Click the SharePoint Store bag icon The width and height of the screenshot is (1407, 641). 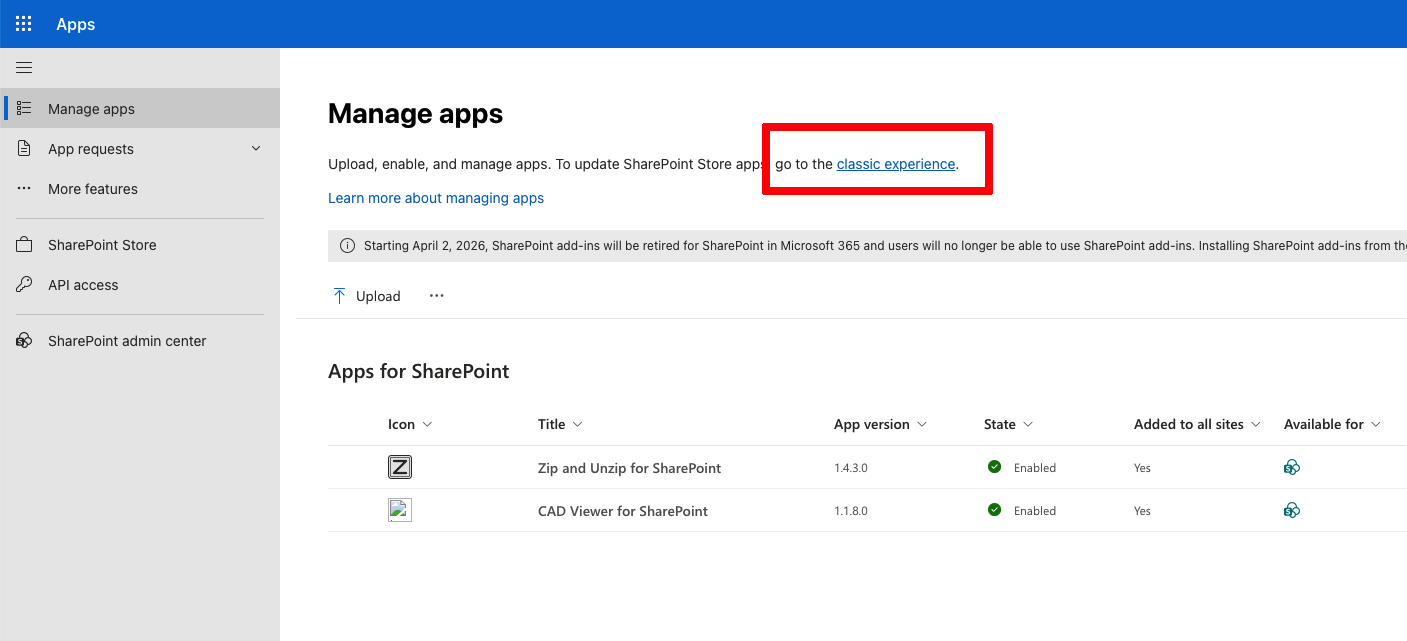[x=23, y=244]
